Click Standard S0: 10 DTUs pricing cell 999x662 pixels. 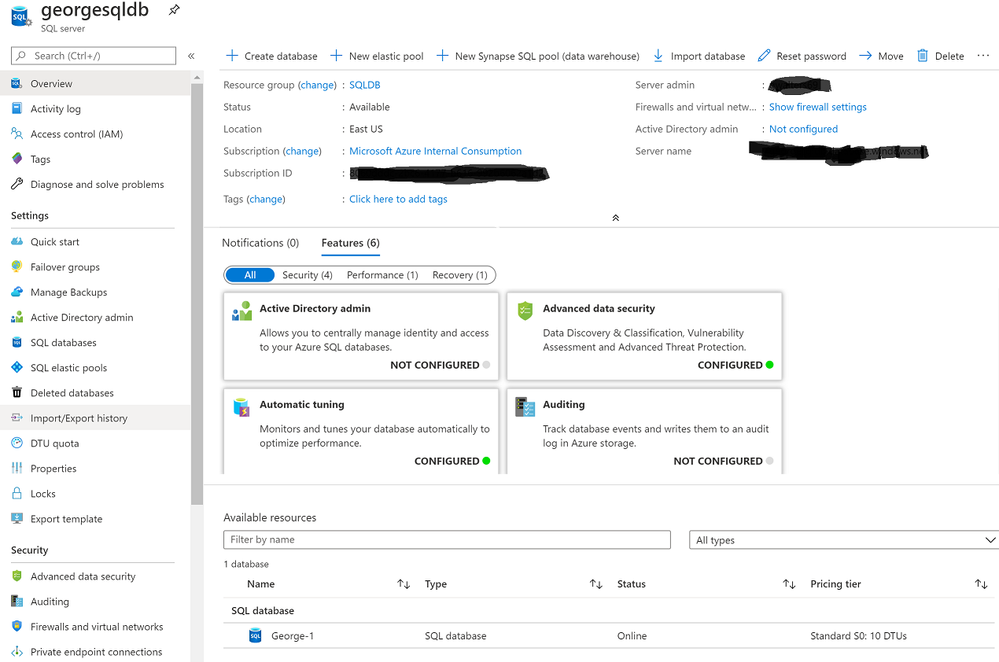coord(858,636)
